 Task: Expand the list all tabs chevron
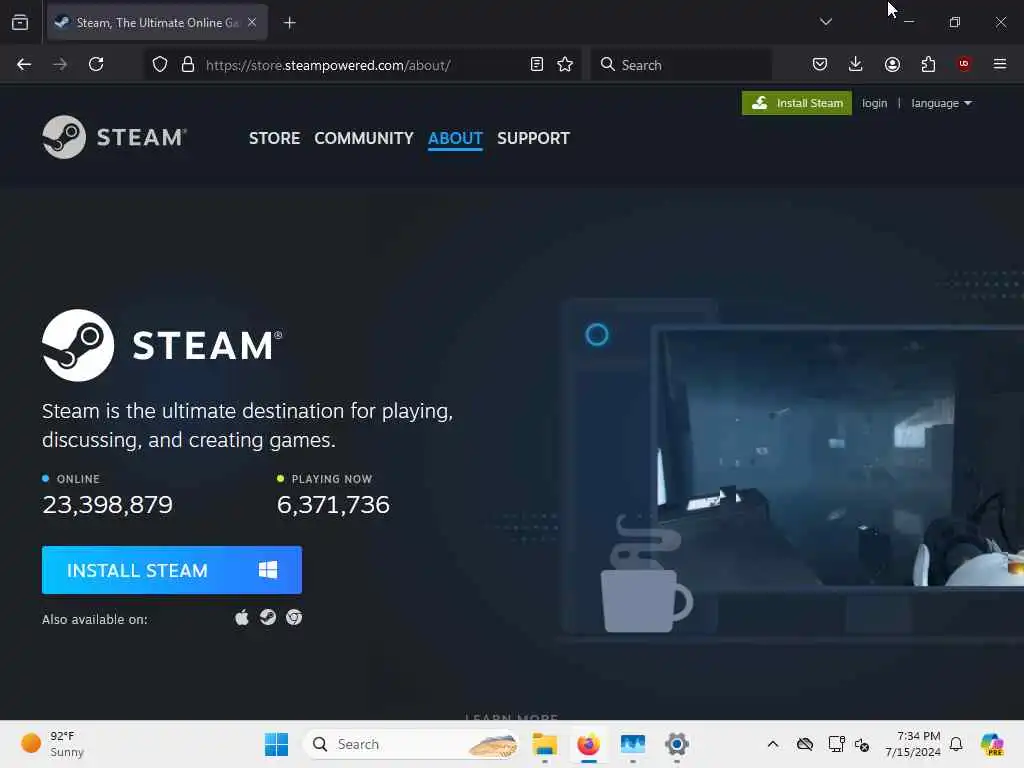click(825, 22)
